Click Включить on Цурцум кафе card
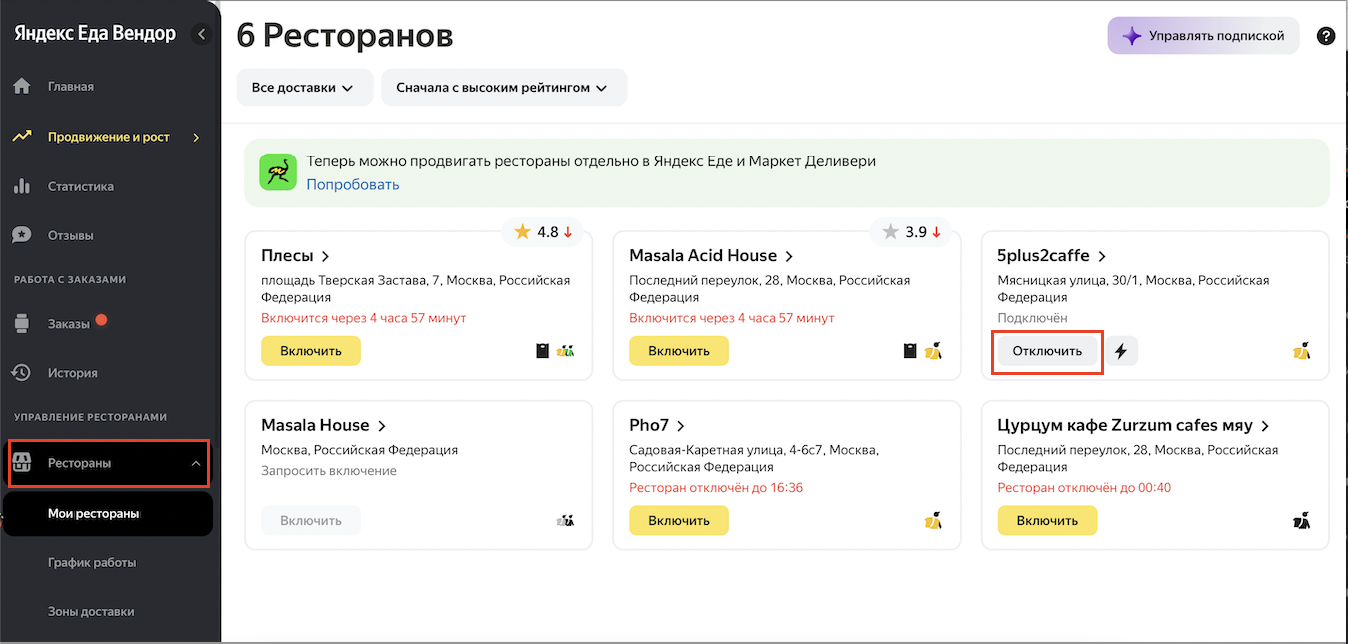Image resolution: width=1348 pixels, height=644 pixels. tap(1047, 520)
